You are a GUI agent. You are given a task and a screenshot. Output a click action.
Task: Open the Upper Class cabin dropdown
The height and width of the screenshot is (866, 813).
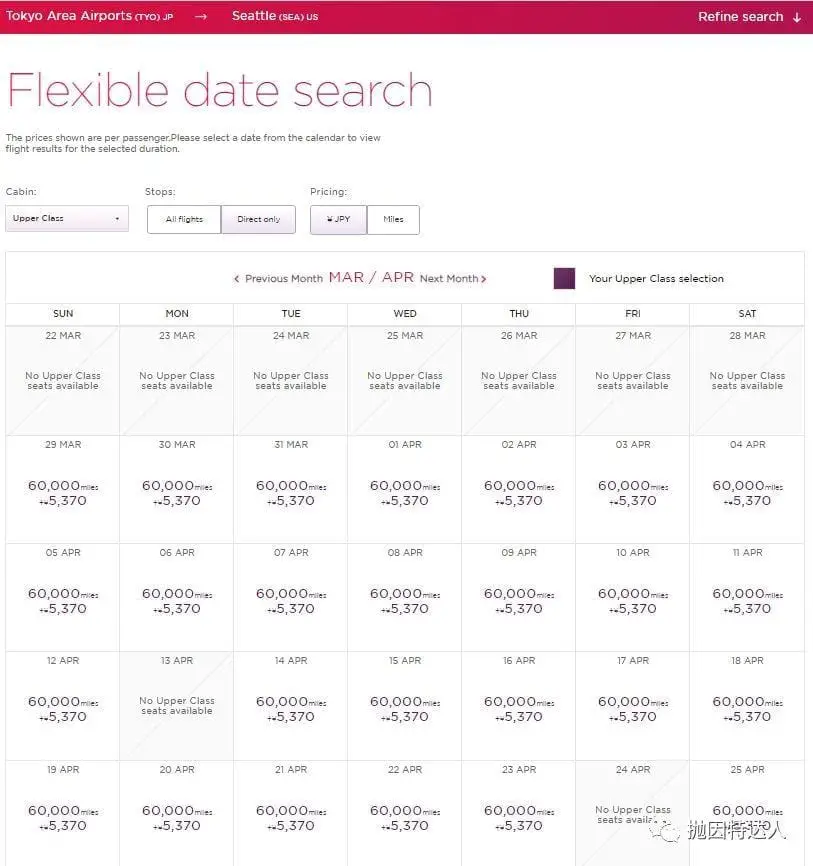point(67,218)
